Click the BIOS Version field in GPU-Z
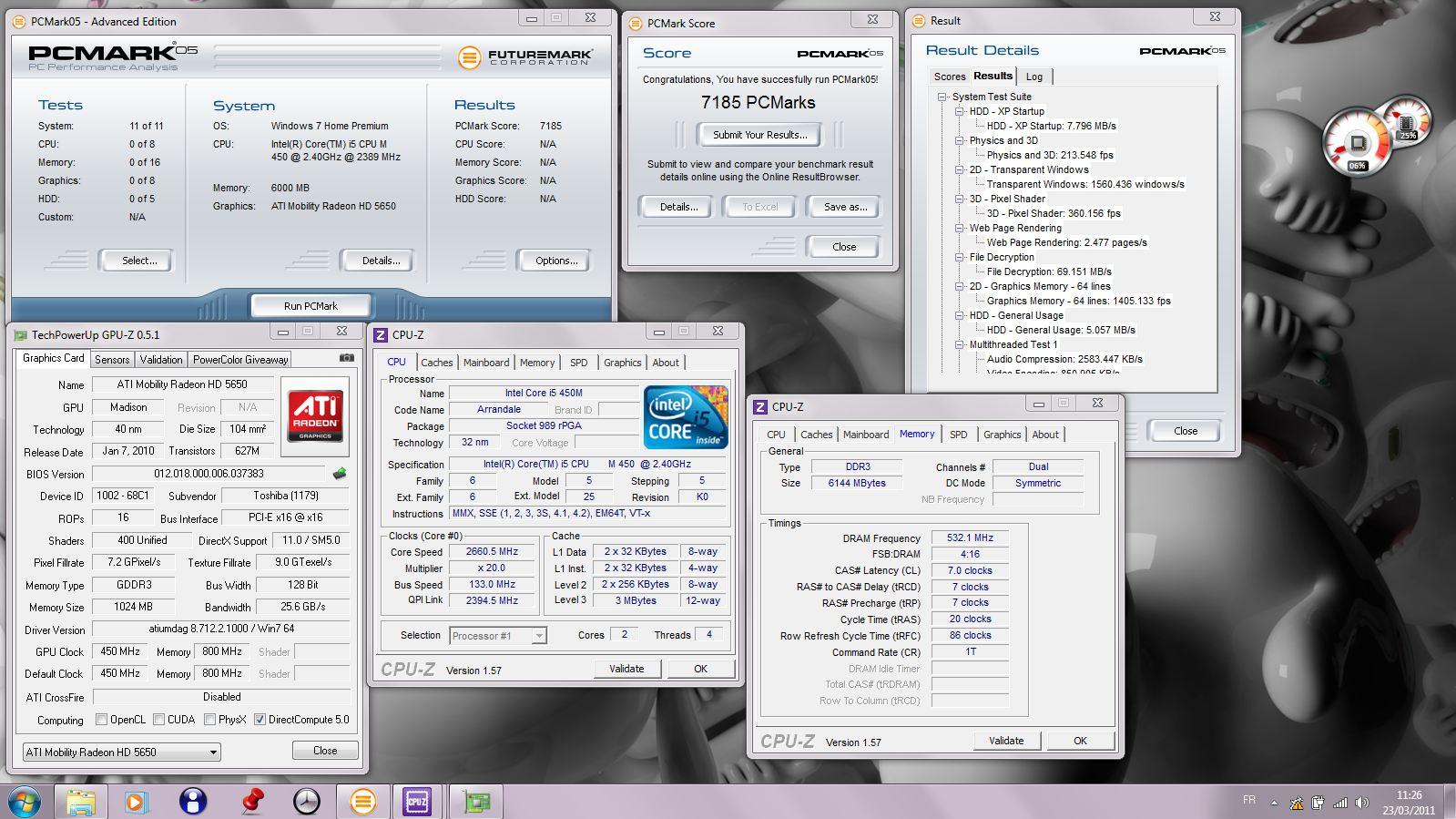1456x819 pixels. (209, 474)
